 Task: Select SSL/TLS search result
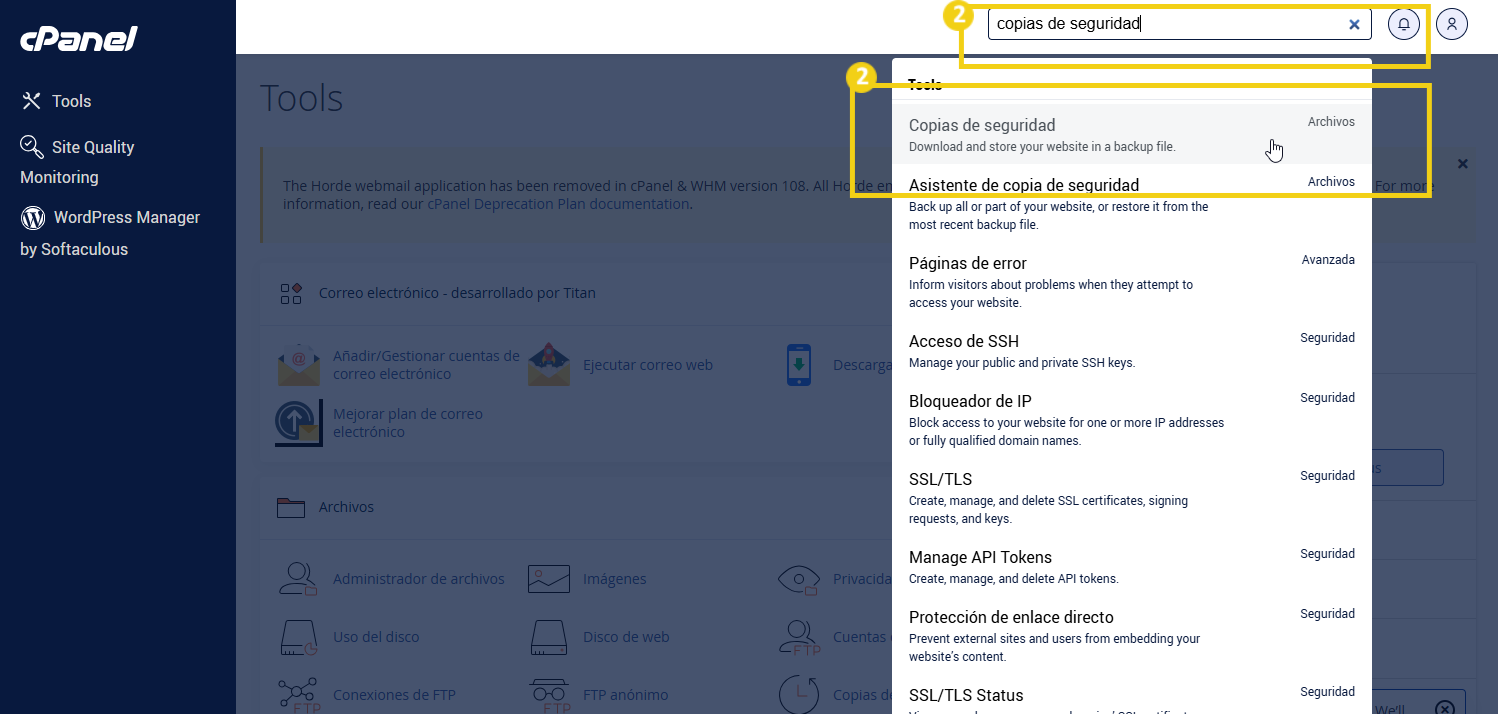pos(1132,497)
